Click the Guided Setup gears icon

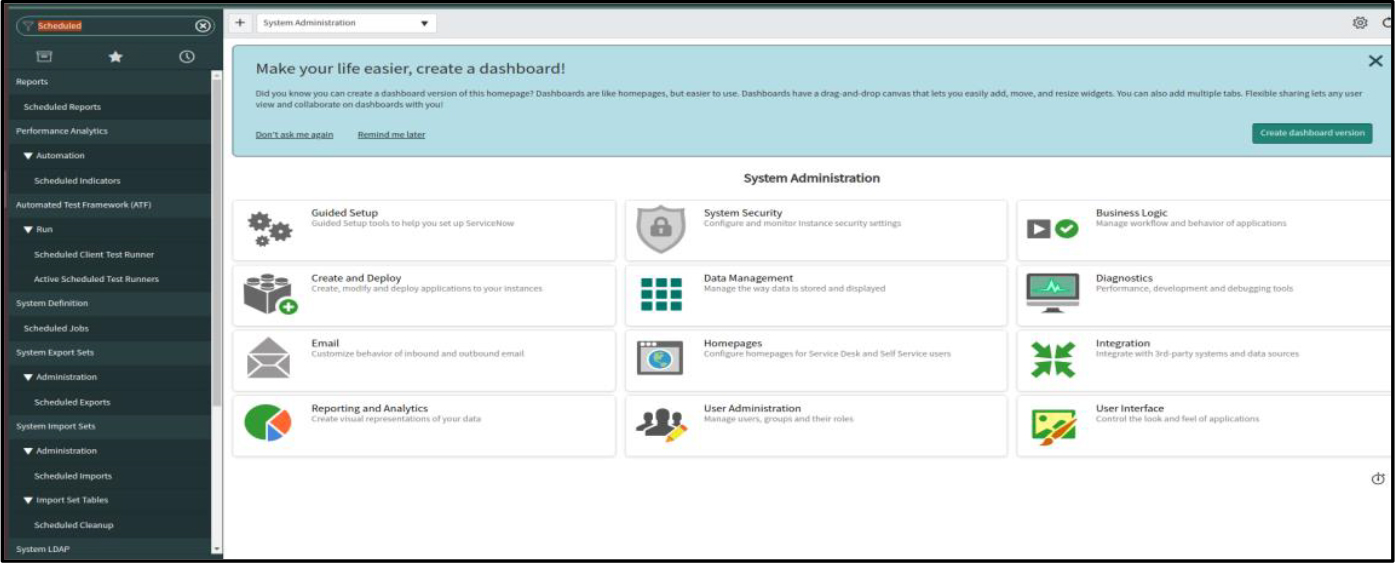click(x=269, y=229)
